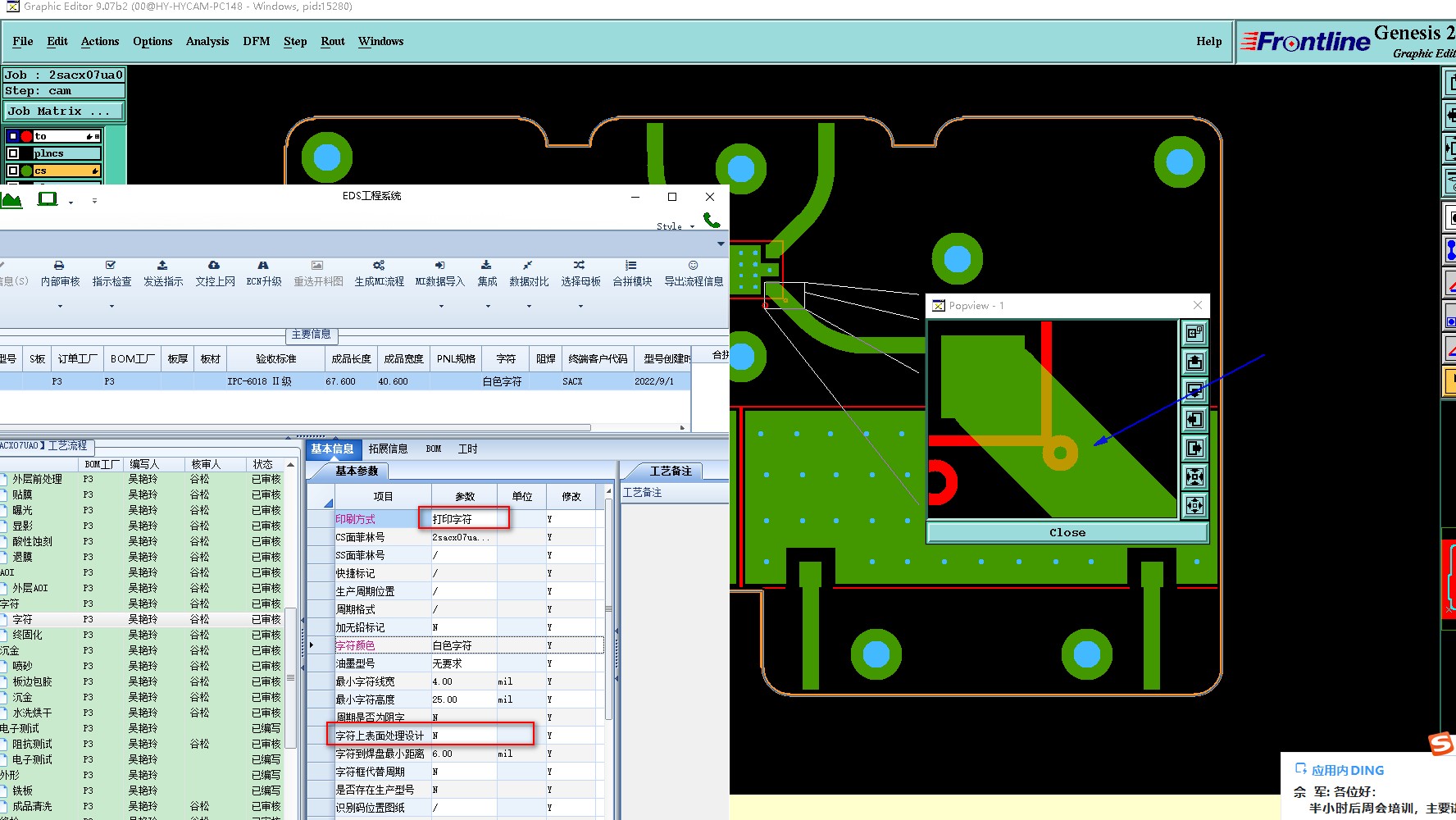The height and width of the screenshot is (820, 1456).
Task: Click the 工艺备注 tab header
Action: coord(671,471)
